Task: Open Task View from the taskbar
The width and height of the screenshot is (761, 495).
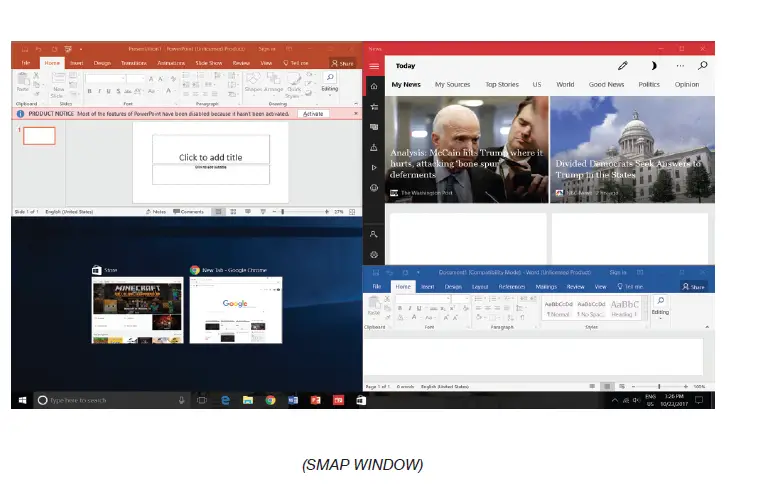Action: click(202, 400)
